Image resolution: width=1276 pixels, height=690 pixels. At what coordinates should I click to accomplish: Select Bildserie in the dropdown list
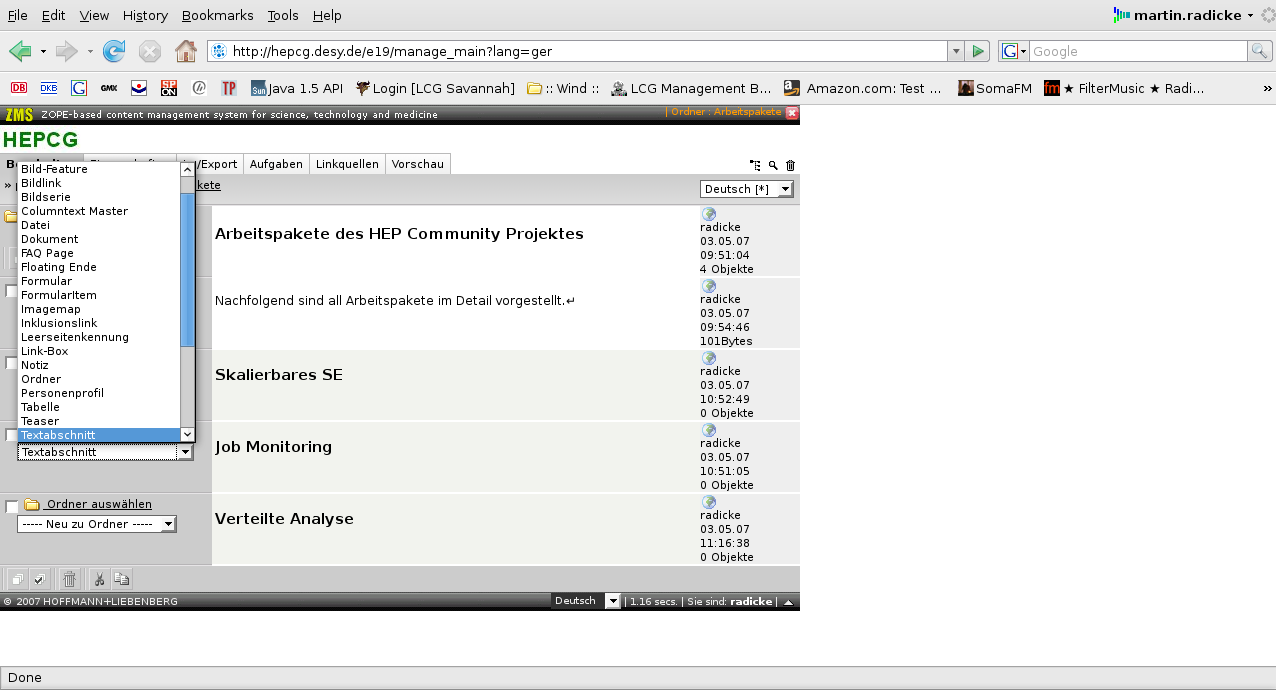click(x=99, y=197)
